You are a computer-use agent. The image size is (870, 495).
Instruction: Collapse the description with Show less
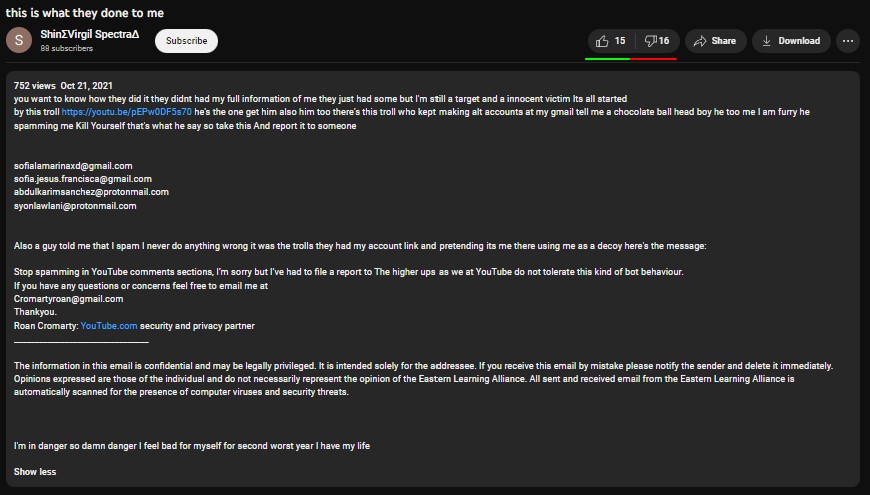pyautogui.click(x=35, y=471)
